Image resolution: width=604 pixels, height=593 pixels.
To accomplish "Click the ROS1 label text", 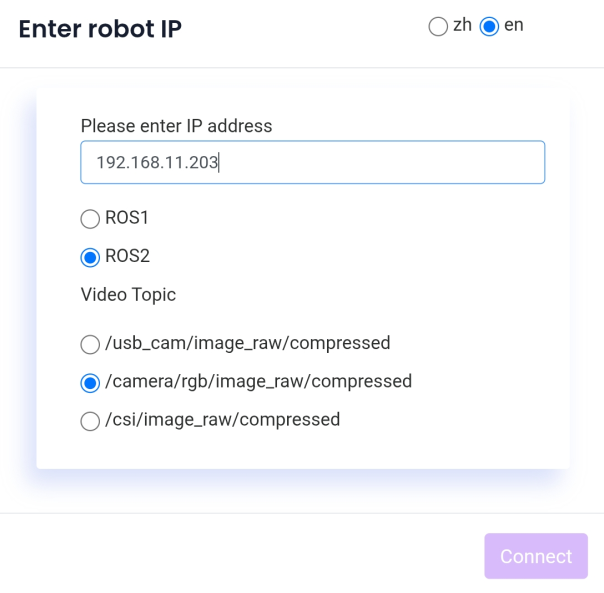I will click(x=127, y=218).
